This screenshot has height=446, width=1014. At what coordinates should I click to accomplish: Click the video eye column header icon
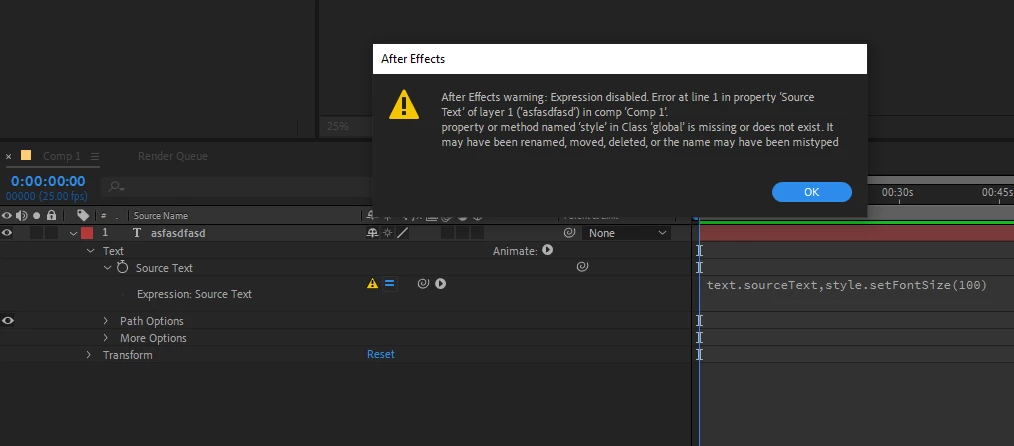(7, 215)
